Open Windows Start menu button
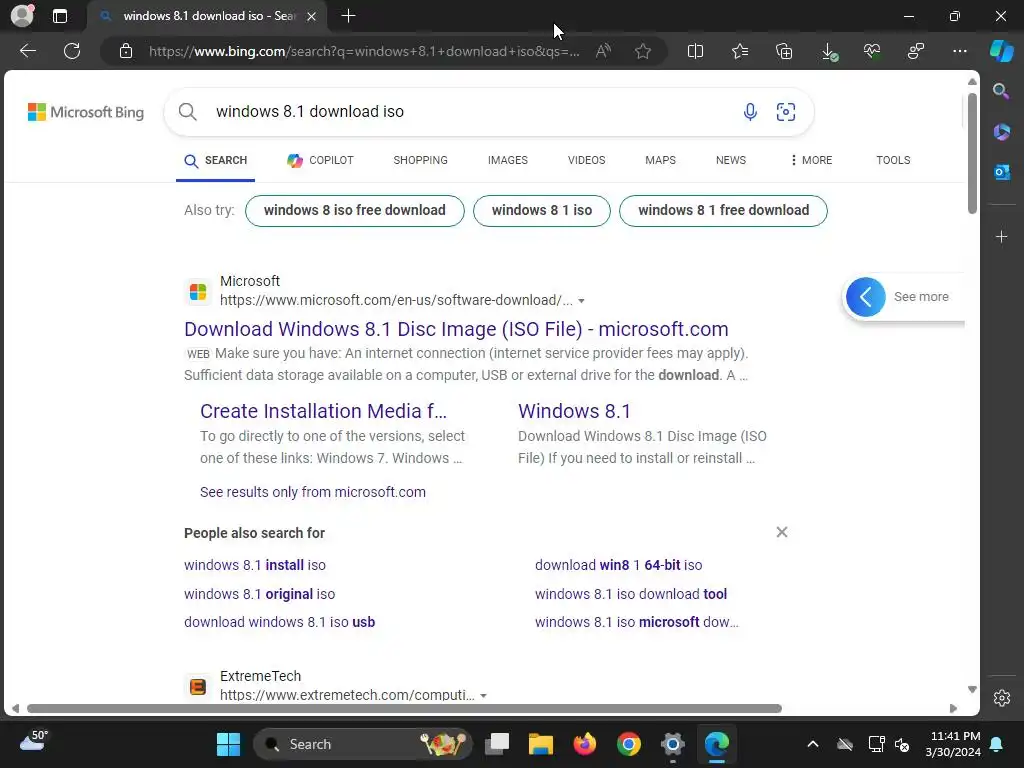1024x768 pixels. pyautogui.click(x=228, y=744)
